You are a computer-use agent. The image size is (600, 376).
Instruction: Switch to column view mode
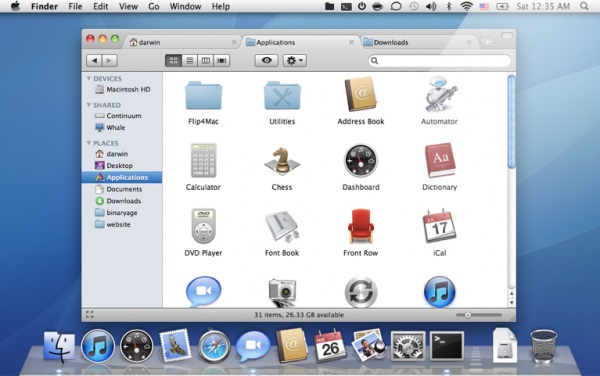[205, 60]
